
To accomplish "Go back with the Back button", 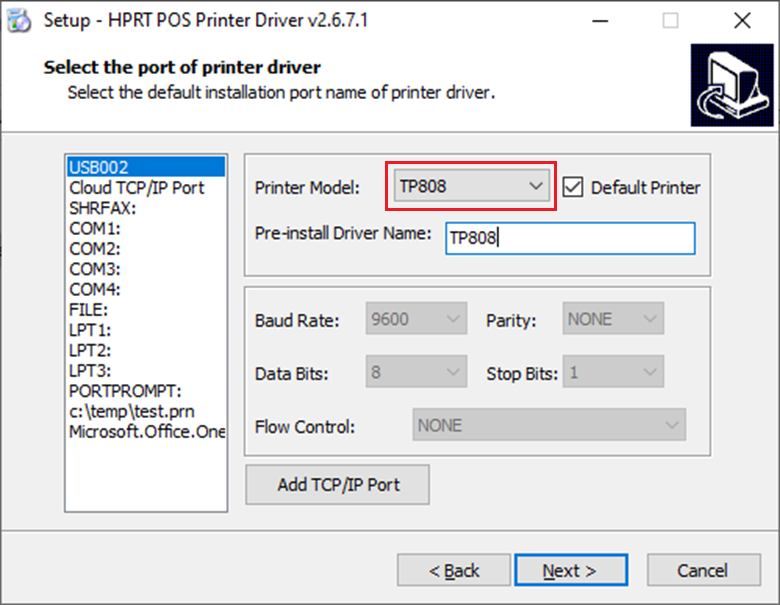I will 454,570.
